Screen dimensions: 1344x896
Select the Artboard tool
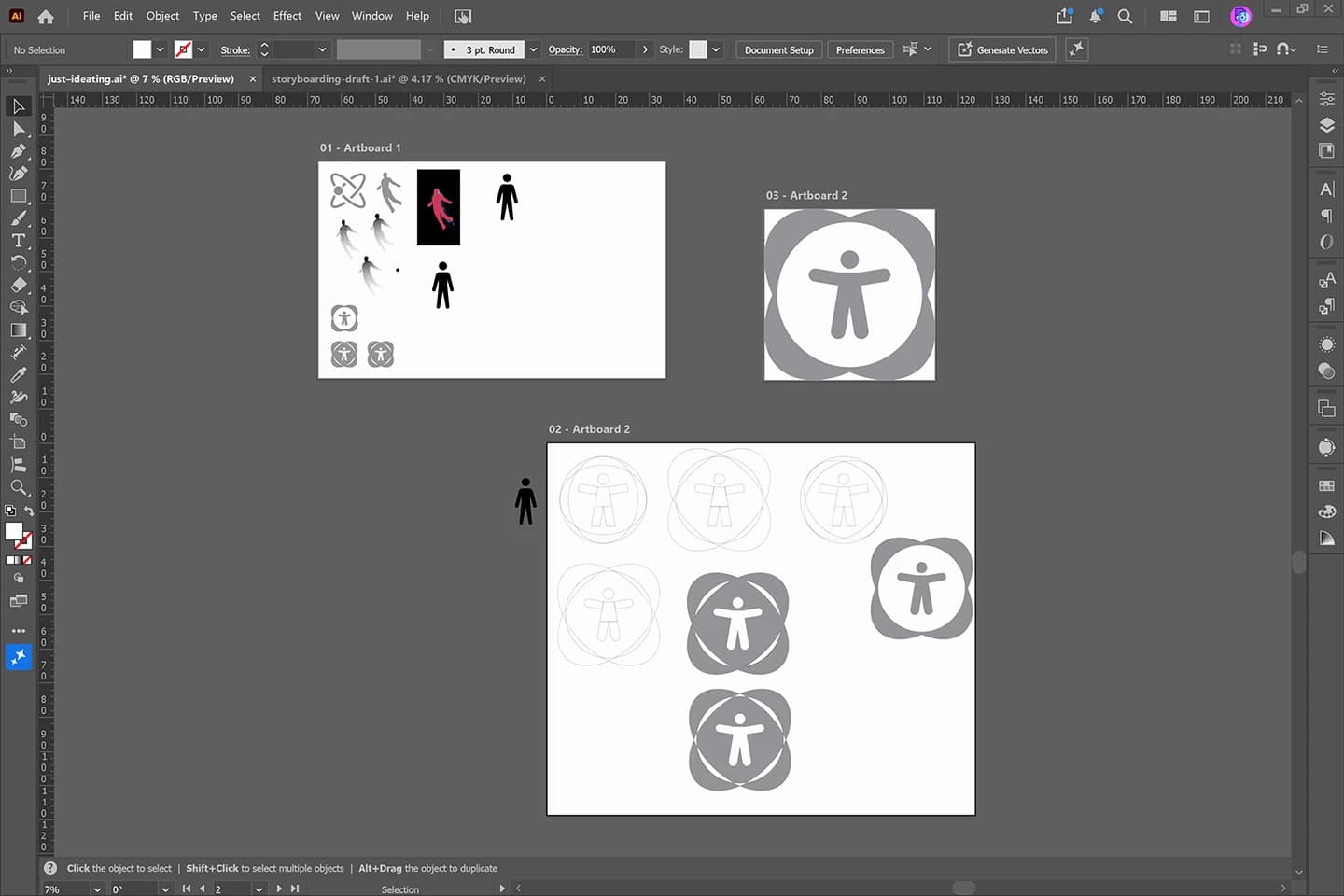point(19,442)
